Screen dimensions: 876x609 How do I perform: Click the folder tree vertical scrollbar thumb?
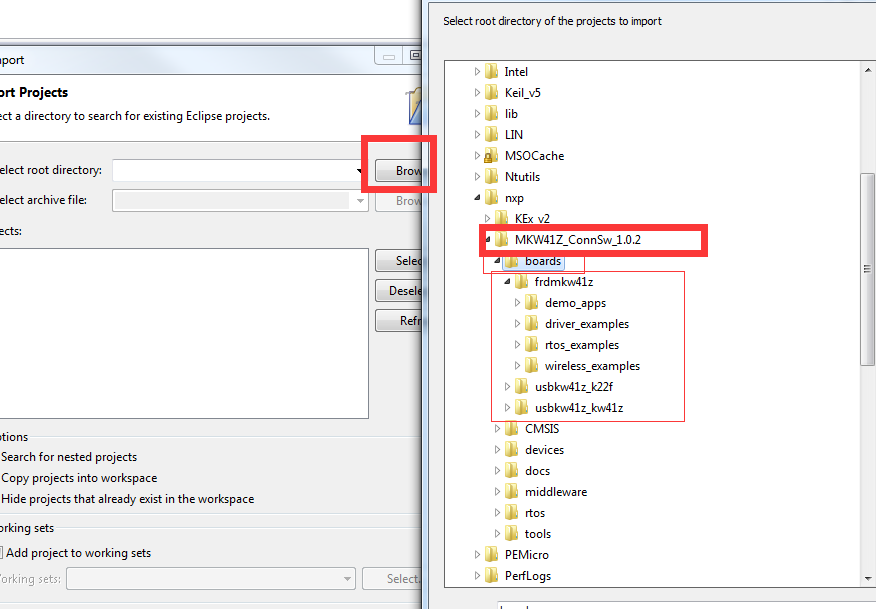pos(868,269)
